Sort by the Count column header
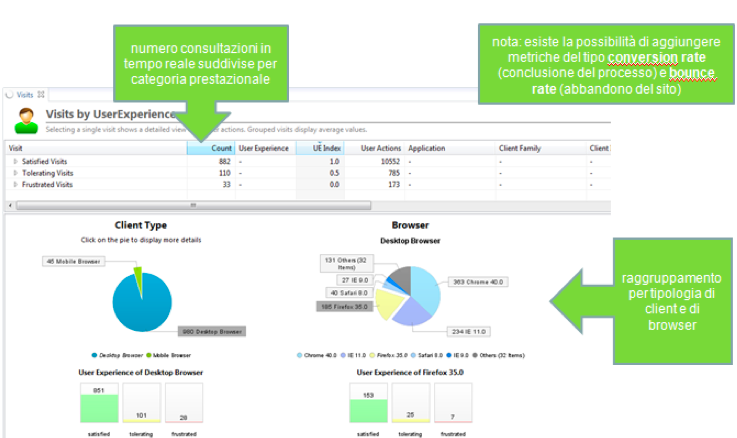The image size is (737, 438). point(211,148)
